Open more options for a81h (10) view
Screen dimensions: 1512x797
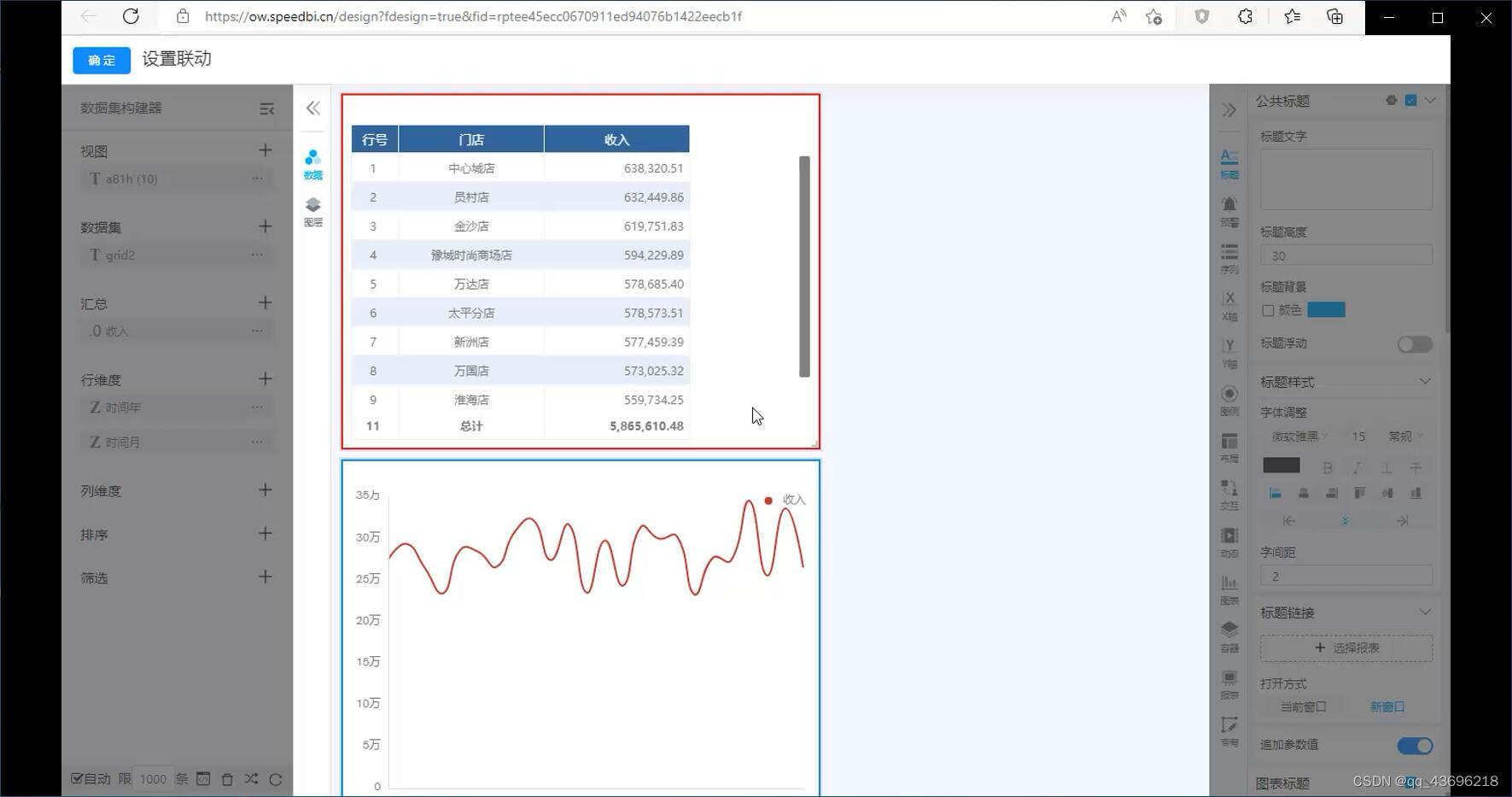(x=257, y=179)
